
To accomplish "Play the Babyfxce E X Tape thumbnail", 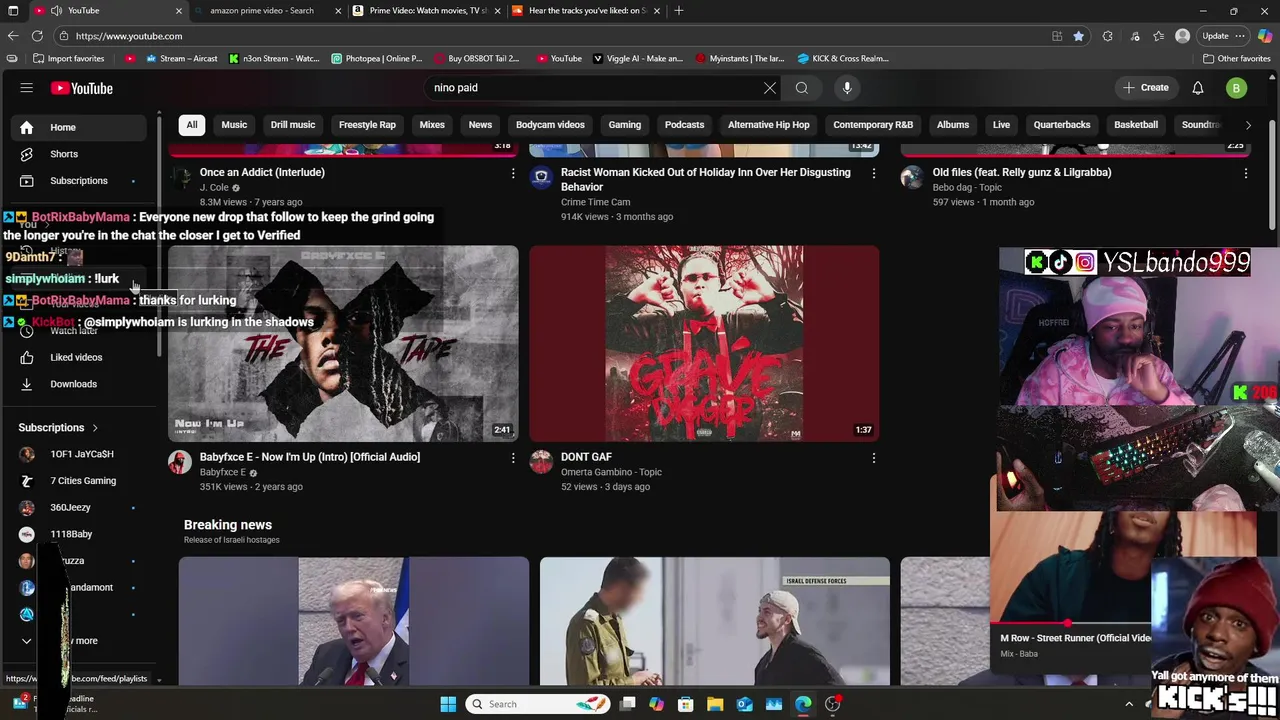I will (343, 343).
